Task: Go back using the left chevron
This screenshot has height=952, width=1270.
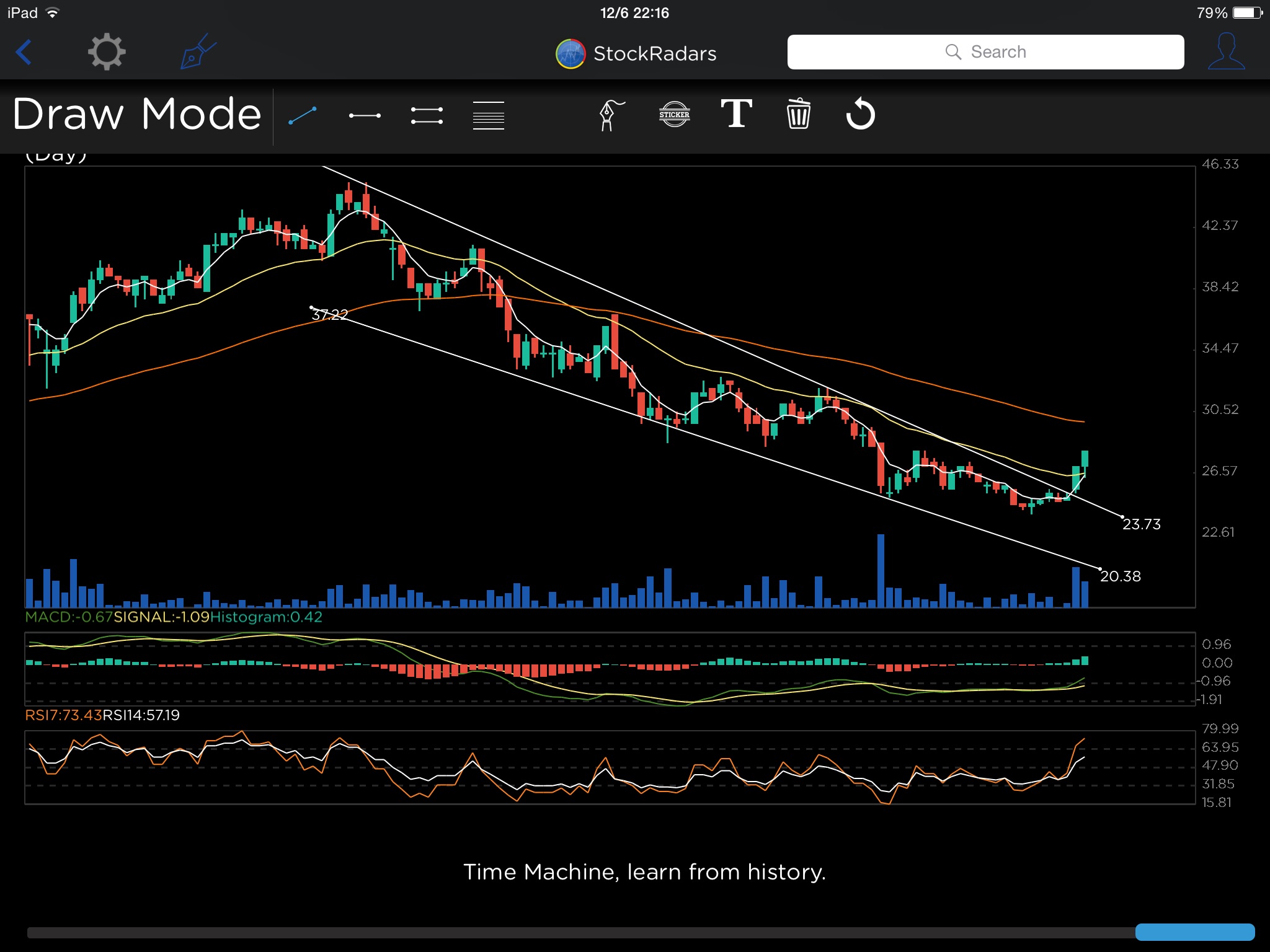Action: click(24, 52)
